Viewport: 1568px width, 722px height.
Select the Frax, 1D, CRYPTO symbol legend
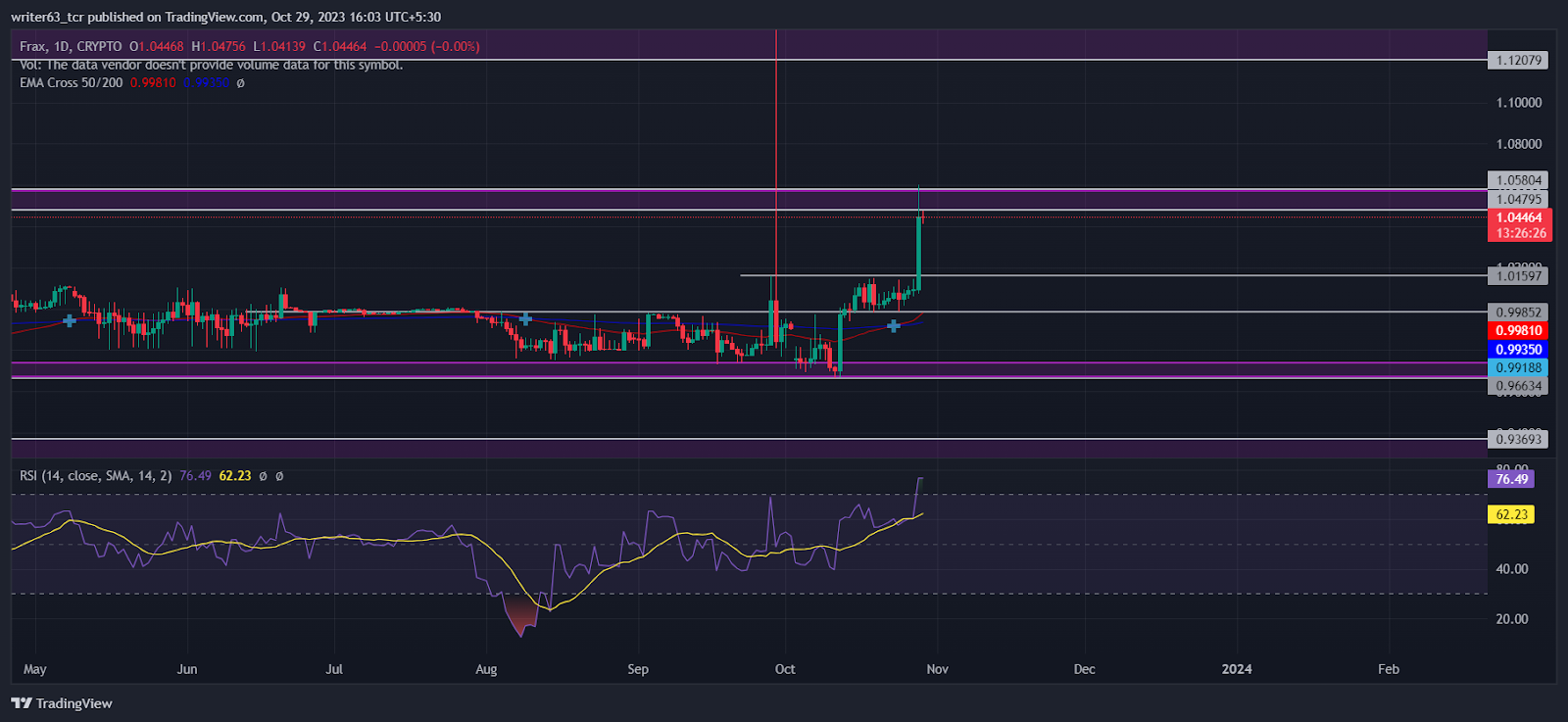(71, 46)
